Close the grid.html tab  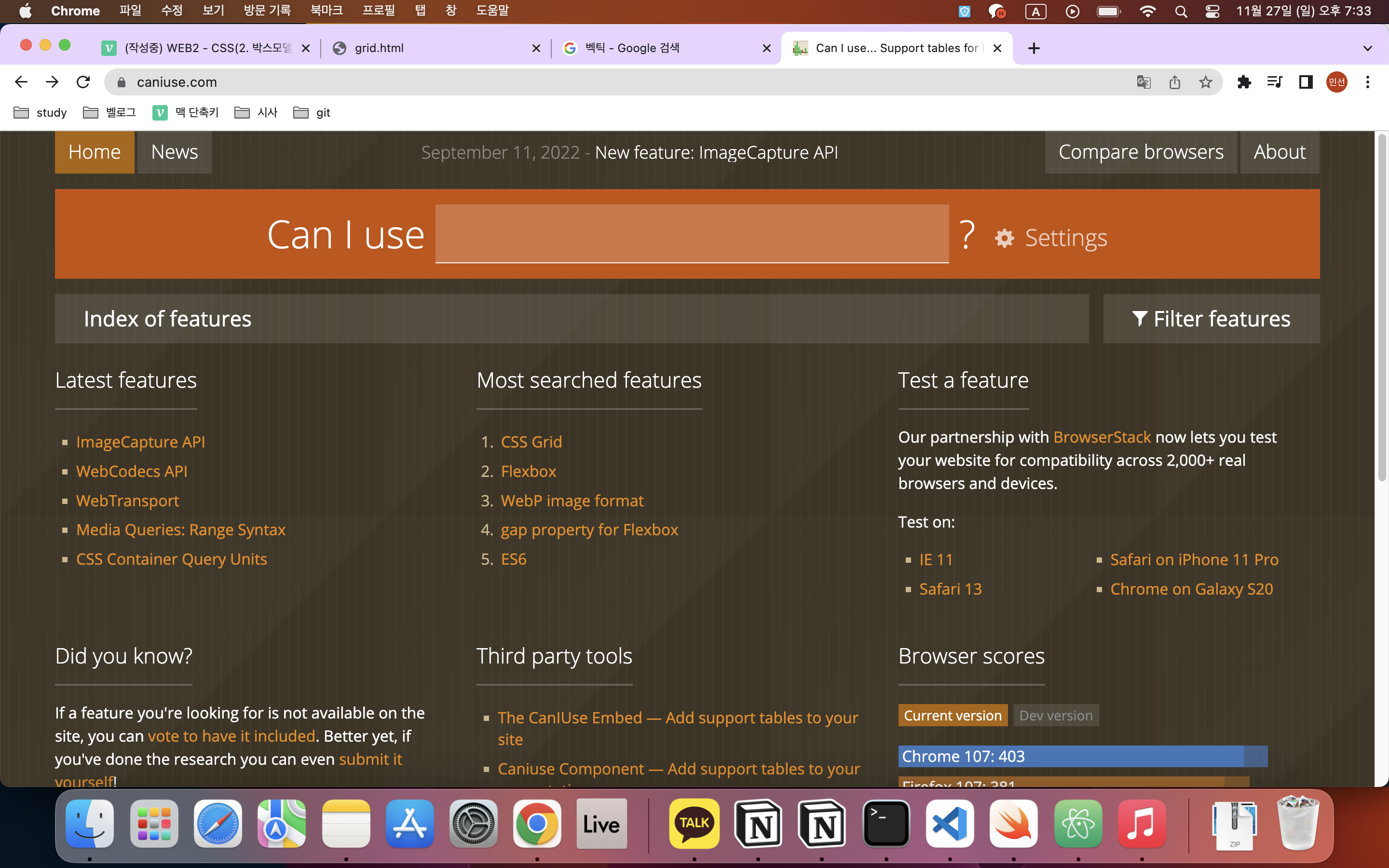536,48
